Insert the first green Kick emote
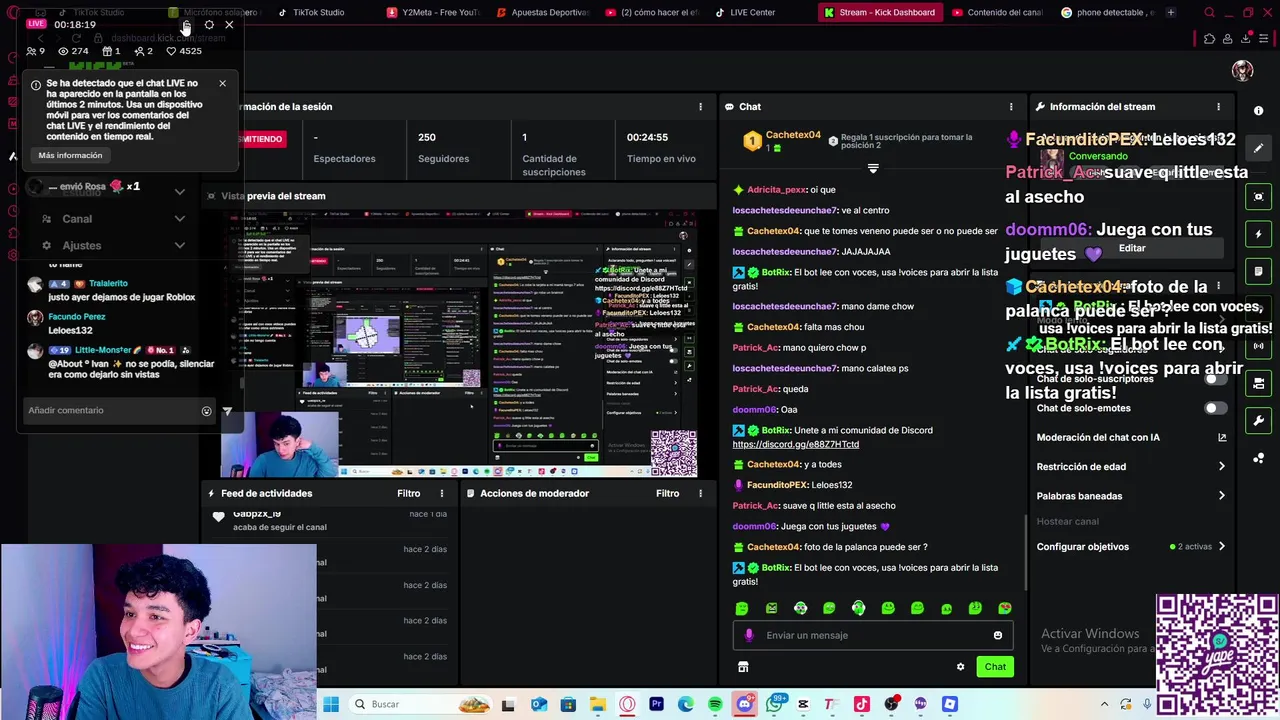The width and height of the screenshot is (1280, 720). point(742,608)
